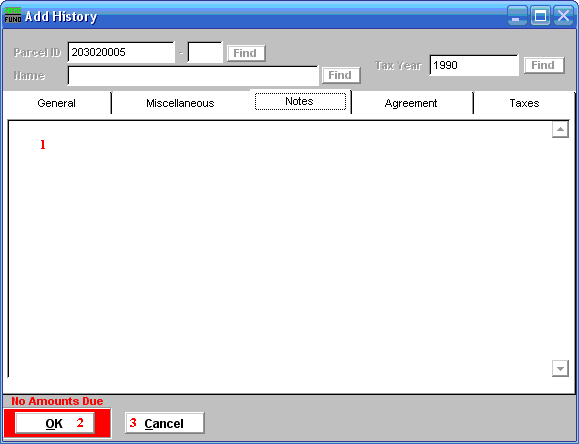
Task: Click the Tax Year field showing 1990
Action: [x=474, y=65]
